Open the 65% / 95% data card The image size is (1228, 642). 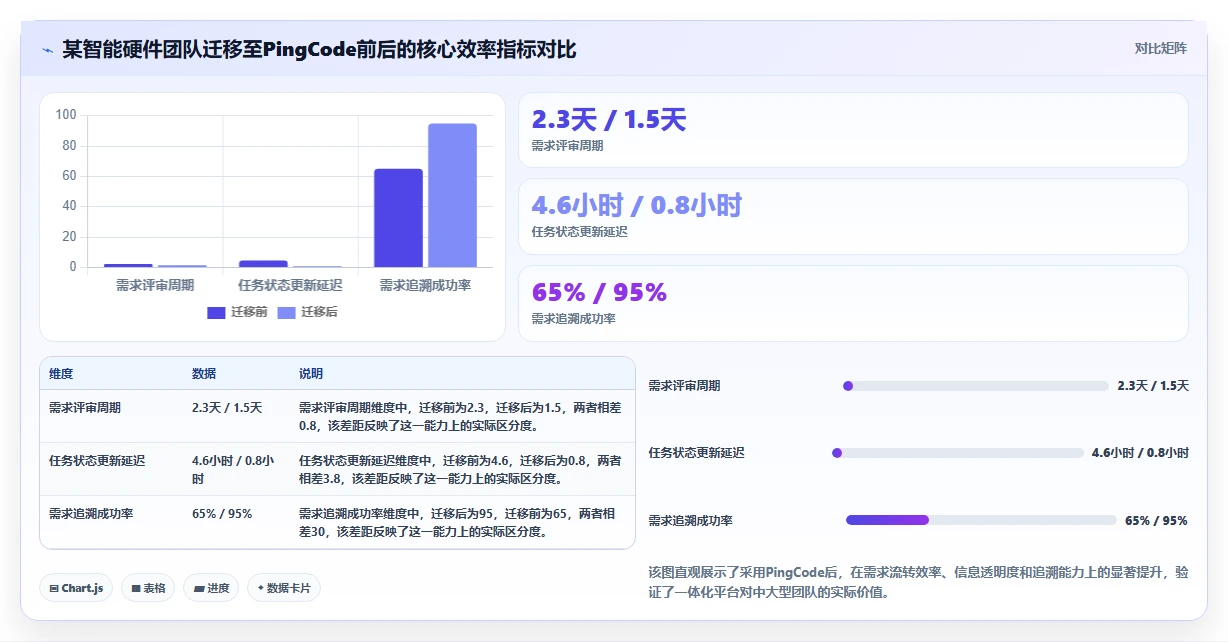point(853,303)
